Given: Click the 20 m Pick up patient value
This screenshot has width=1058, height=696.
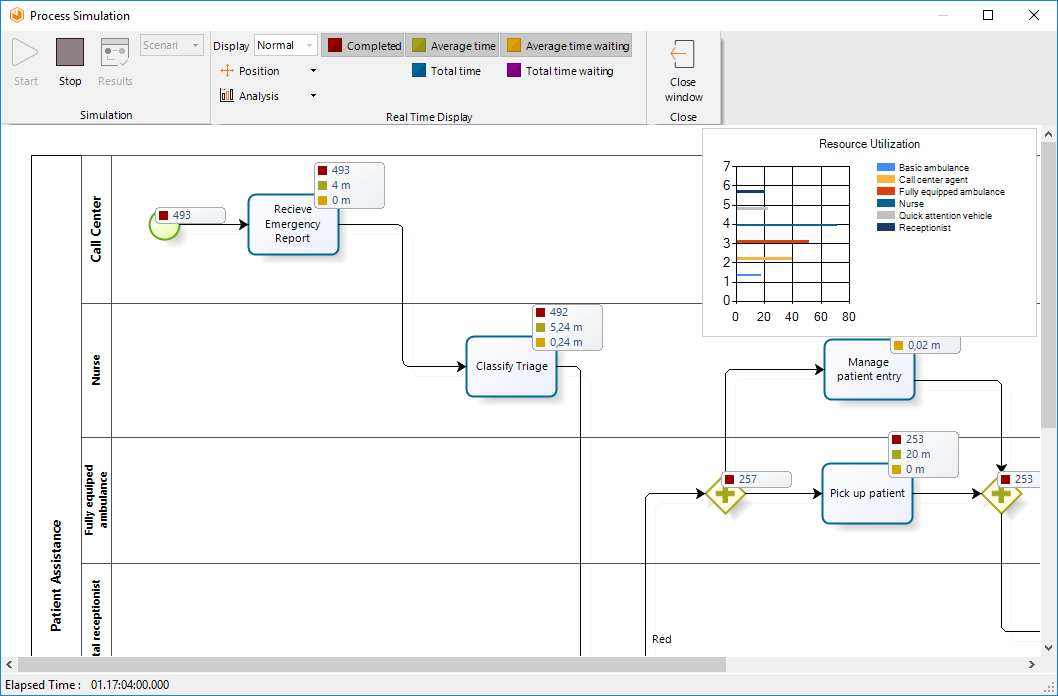Looking at the screenshot, I should click(x=918, y=454).
